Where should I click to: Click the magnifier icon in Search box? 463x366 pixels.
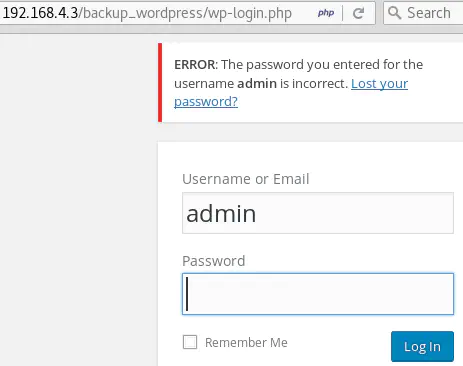(x=394, y=13)
